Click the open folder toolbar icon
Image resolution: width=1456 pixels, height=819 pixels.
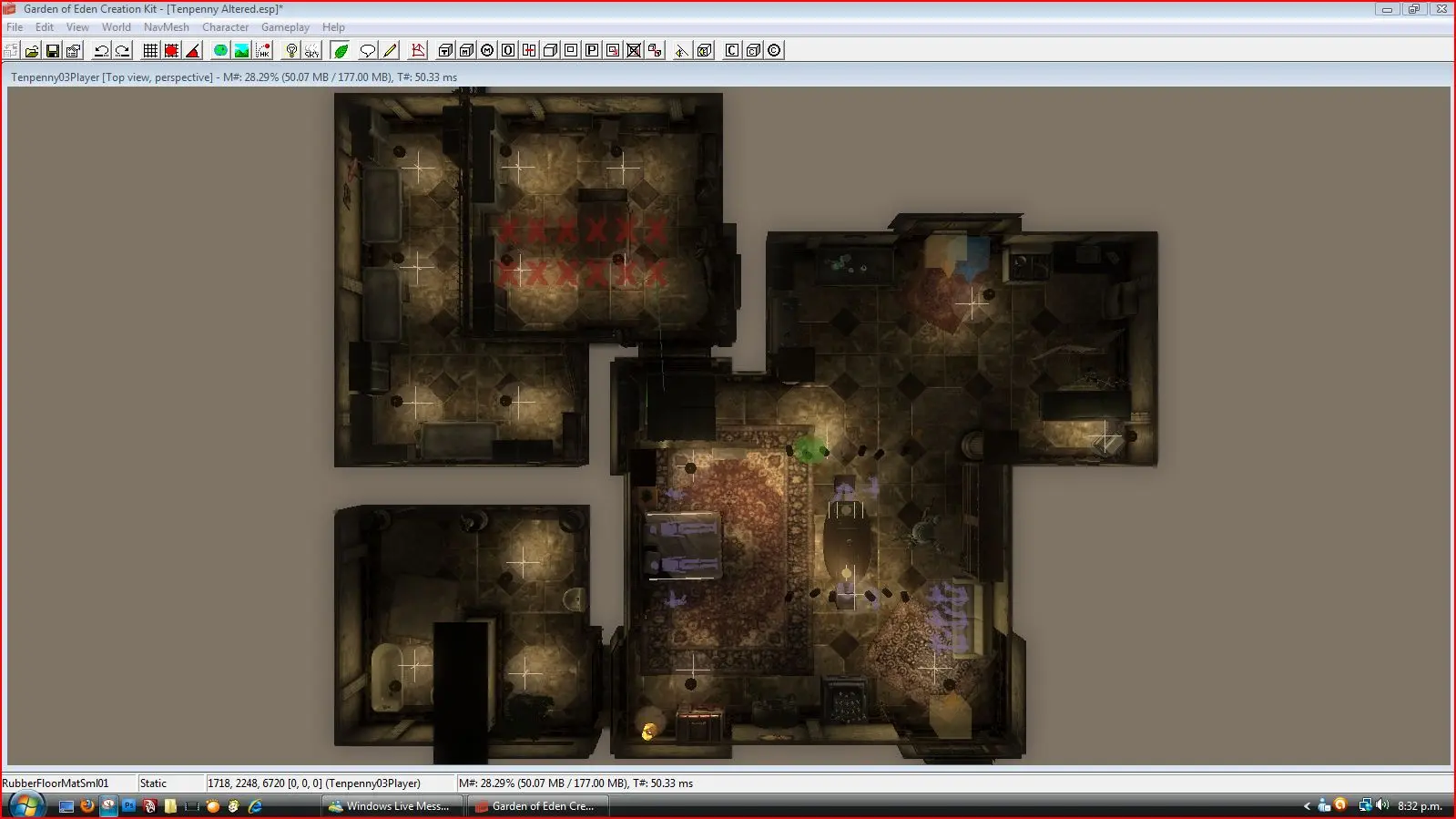[32, 51]
